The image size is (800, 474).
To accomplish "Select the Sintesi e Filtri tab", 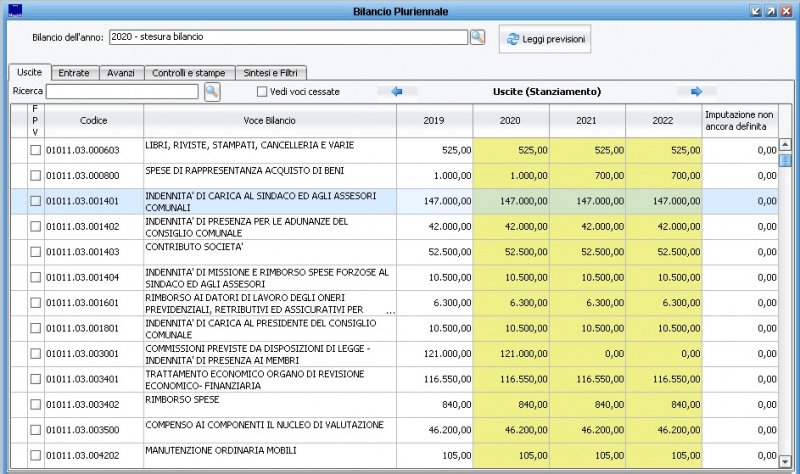I will 273,73.
